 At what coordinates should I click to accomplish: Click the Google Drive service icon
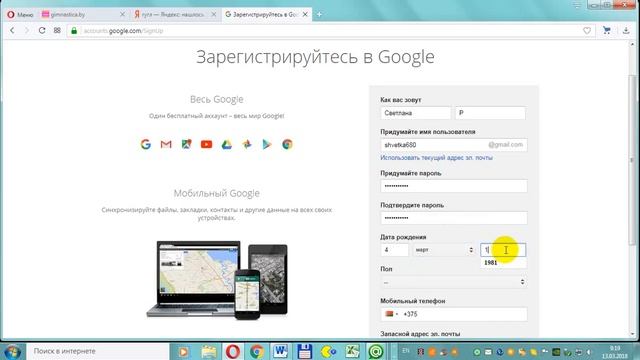click(x=227, y=144)
